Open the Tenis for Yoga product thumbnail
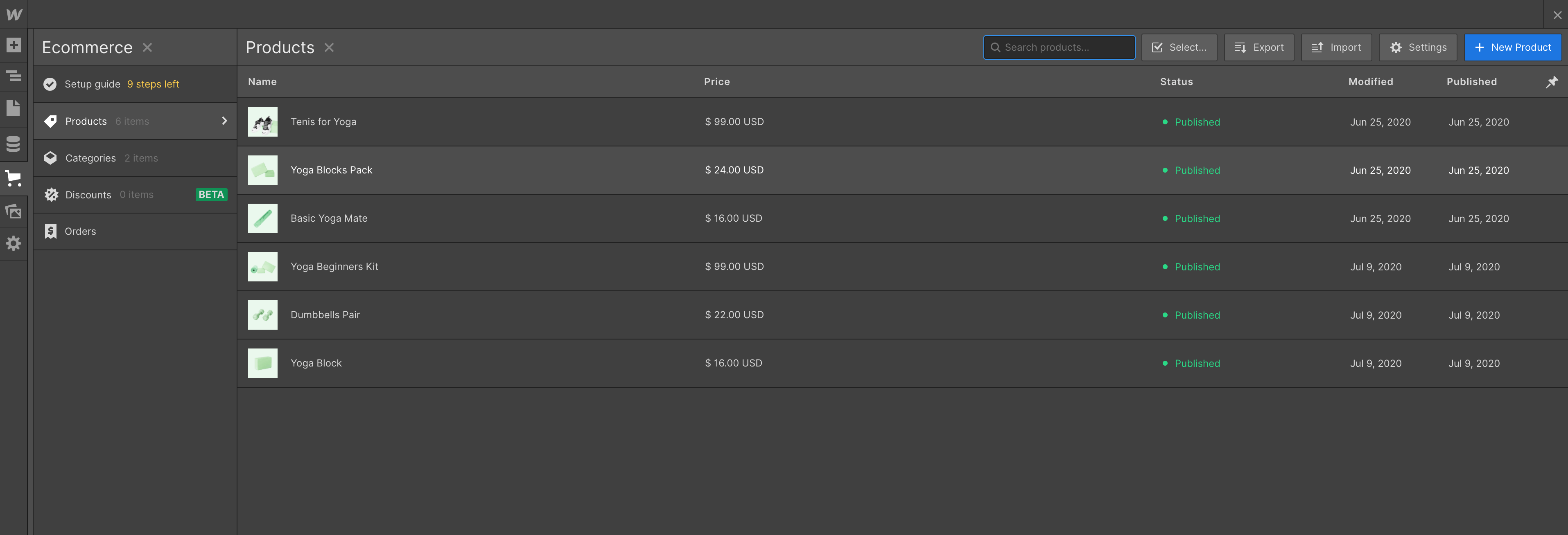The height and width of the screenshot is (535, 1568). pyautogui.click(x=262, y=121)
